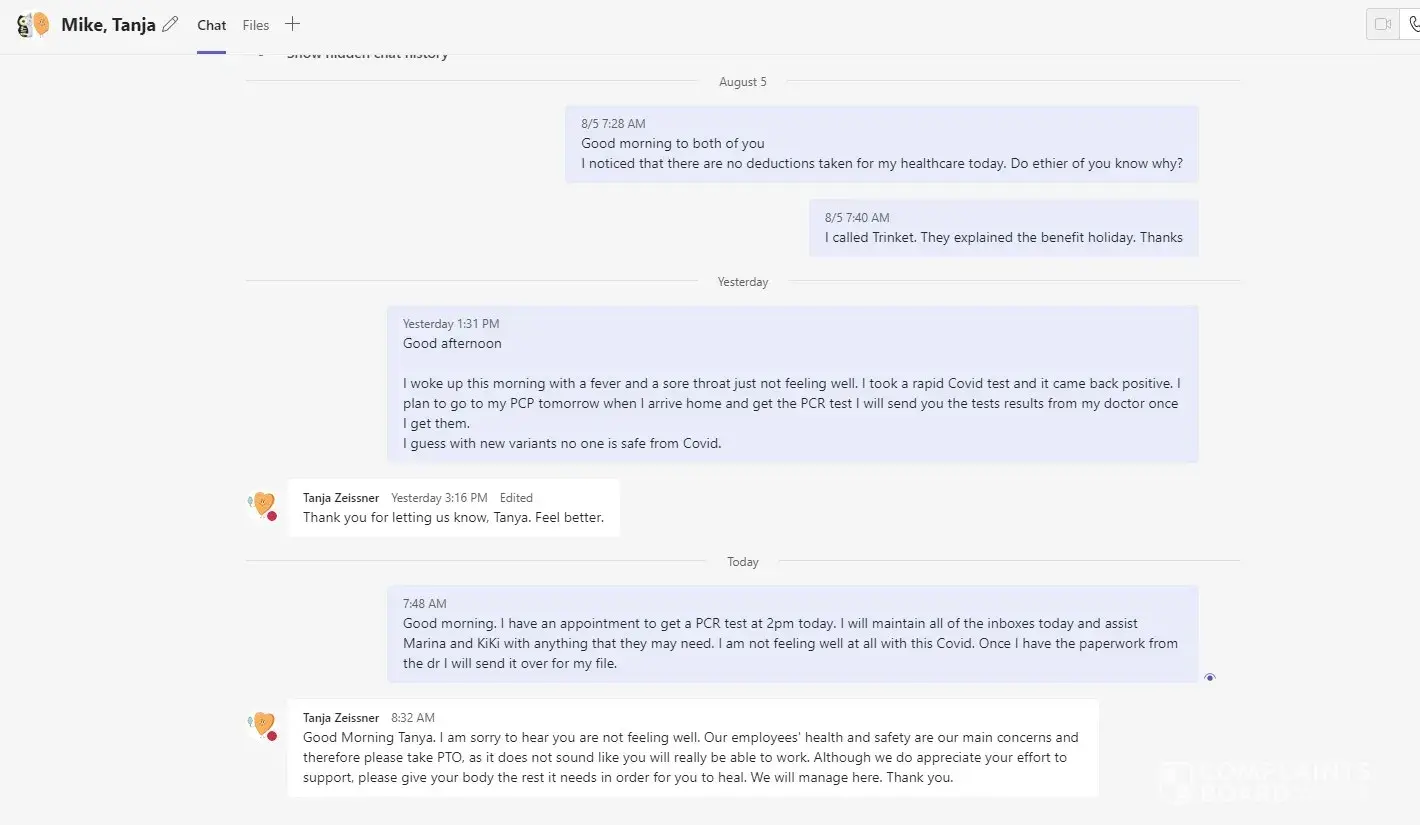Image resolution: width=1420 pixels, height=825 pixels.
Task: Click the 8:32 AM 'please take PTO' message
Action: click(x=690, y=757)
